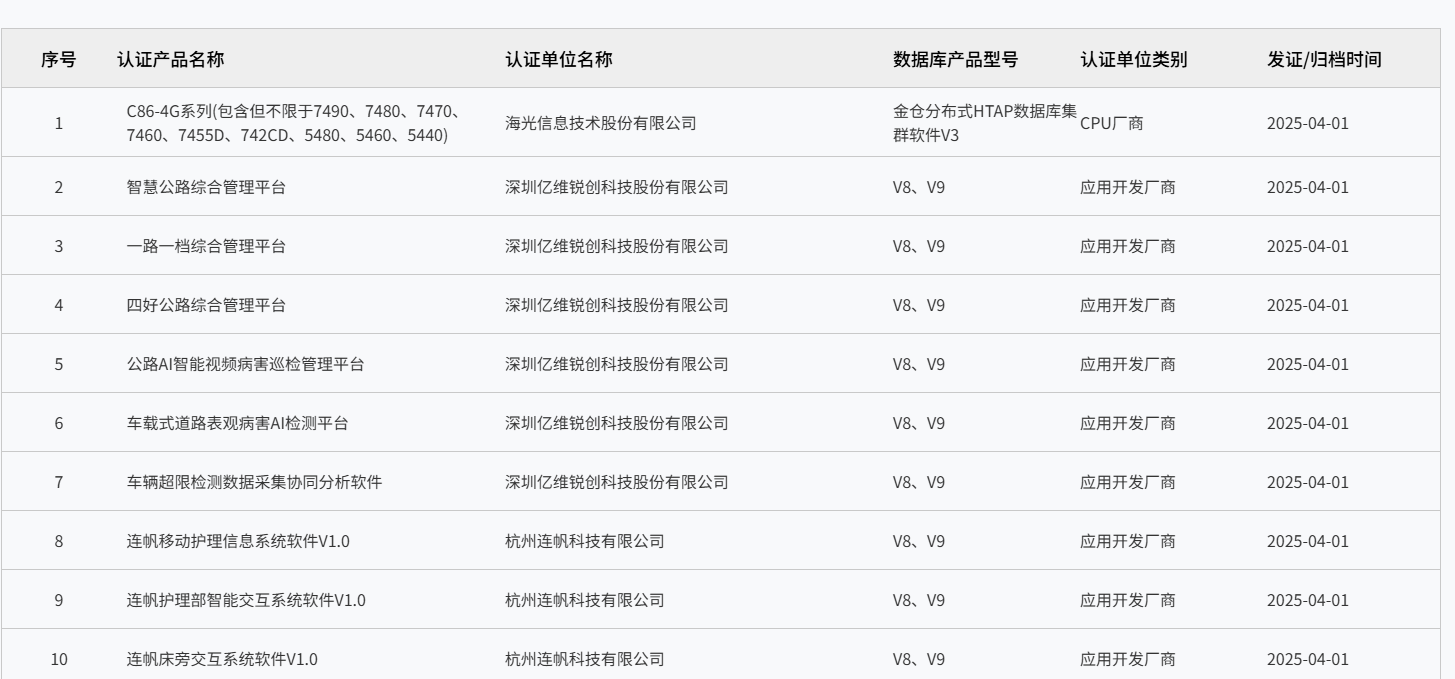Select 公路AI智能视频病害巡检管理平台 entry
The height and width of the screenshot is (679, 1455).
[245, 364]
